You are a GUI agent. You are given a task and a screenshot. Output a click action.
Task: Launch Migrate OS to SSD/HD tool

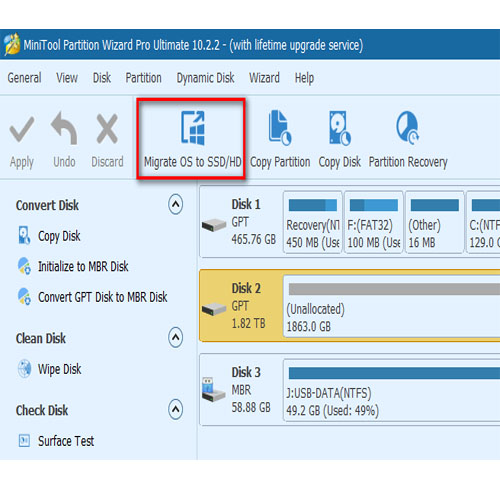[191, 139]
